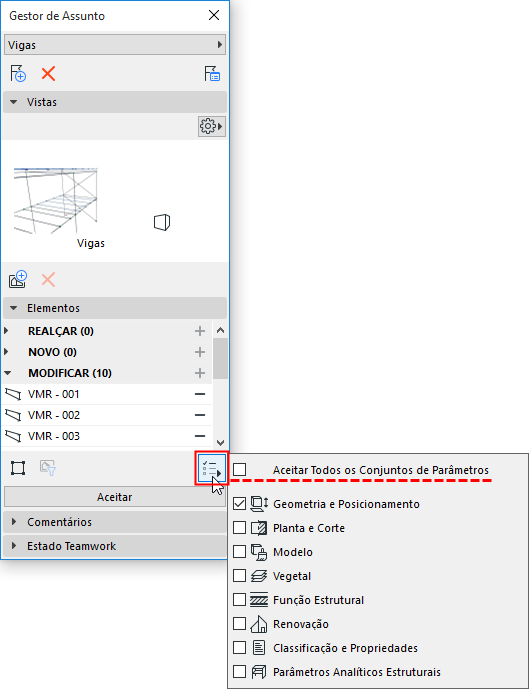Expand the Estado Teamwork section
The height and width of the screenshot is (689, 529).
(14, 546)
